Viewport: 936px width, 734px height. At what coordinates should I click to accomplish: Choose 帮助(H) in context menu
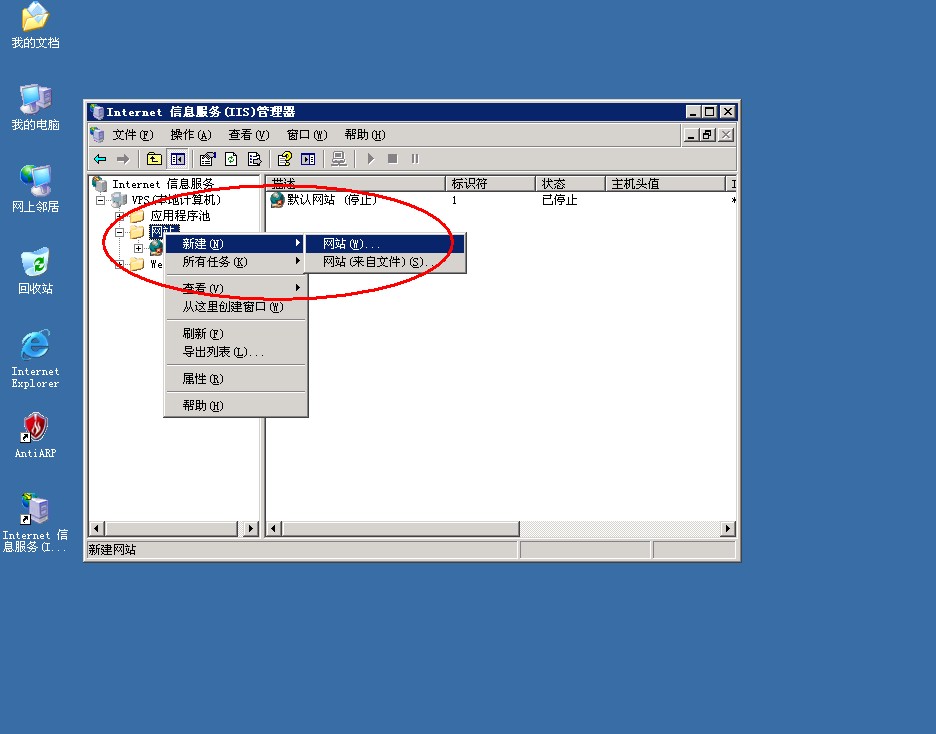pyautogui.click(x=235, y=406)
